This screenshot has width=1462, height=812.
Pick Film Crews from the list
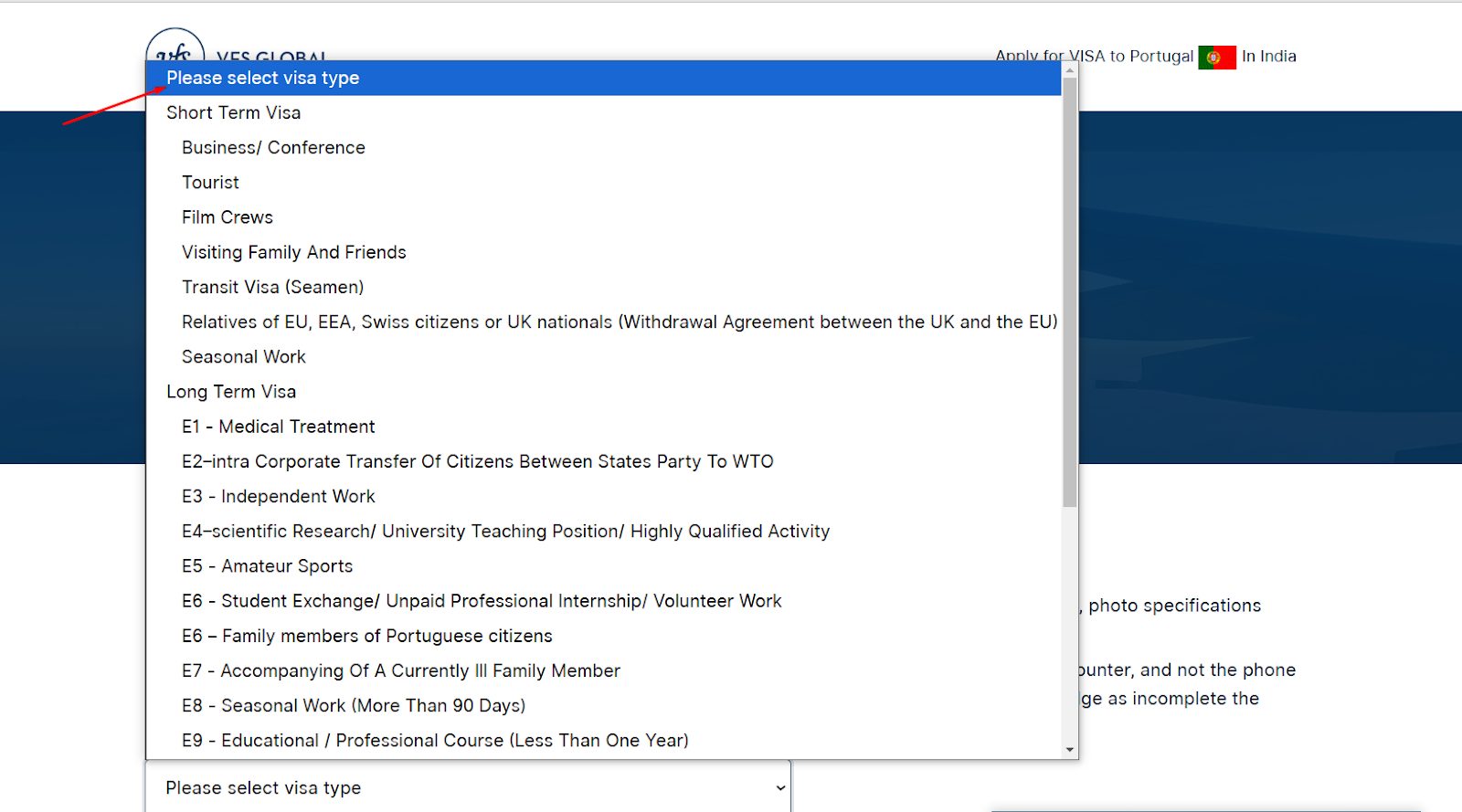[603, 217]
